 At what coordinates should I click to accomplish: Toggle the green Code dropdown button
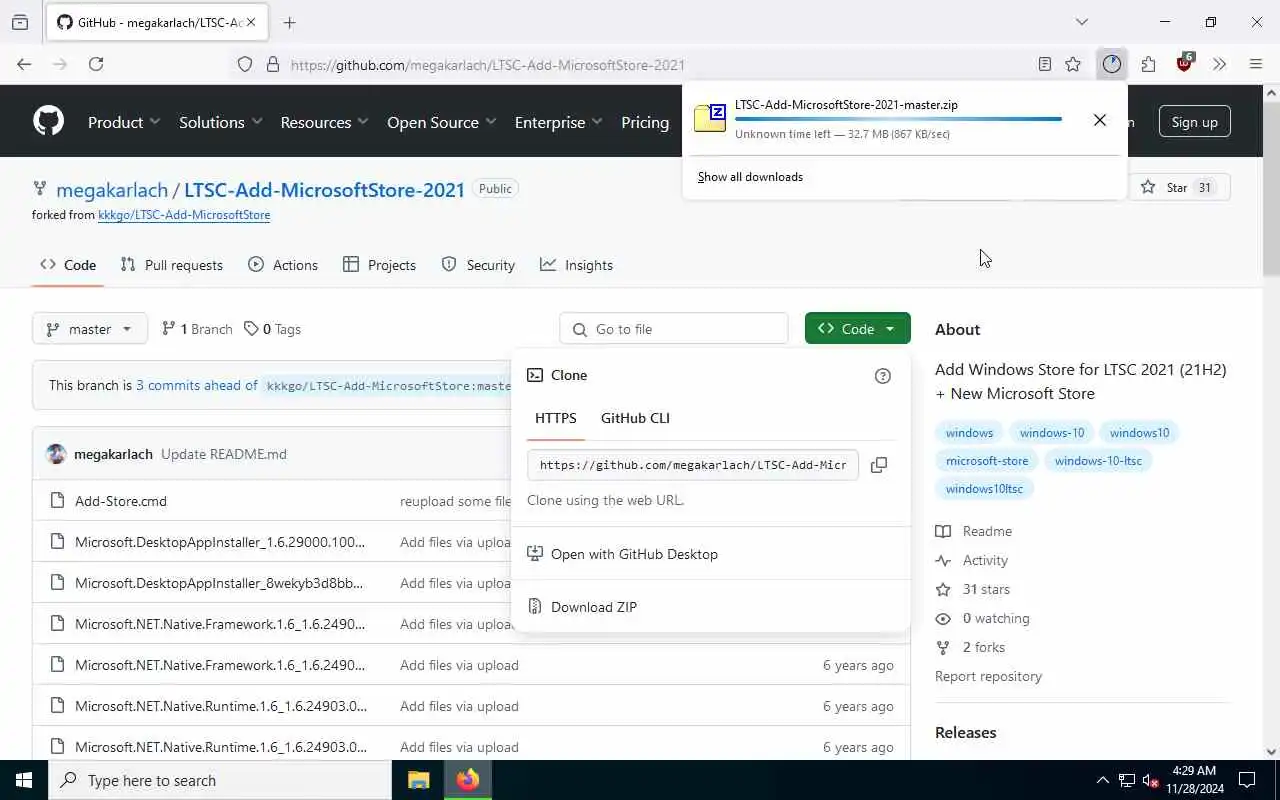tap(857, 329)
